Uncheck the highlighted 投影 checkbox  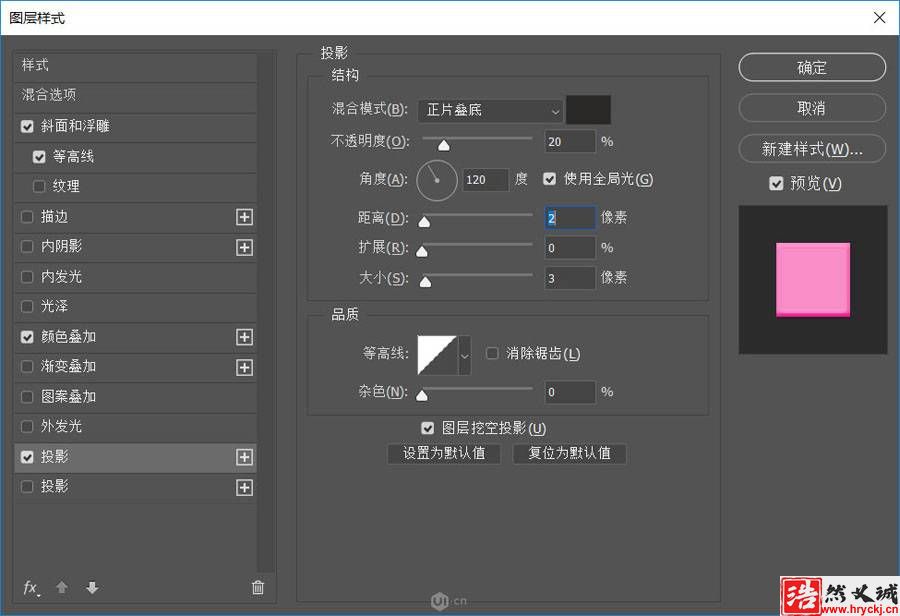[x=27, y=457]
